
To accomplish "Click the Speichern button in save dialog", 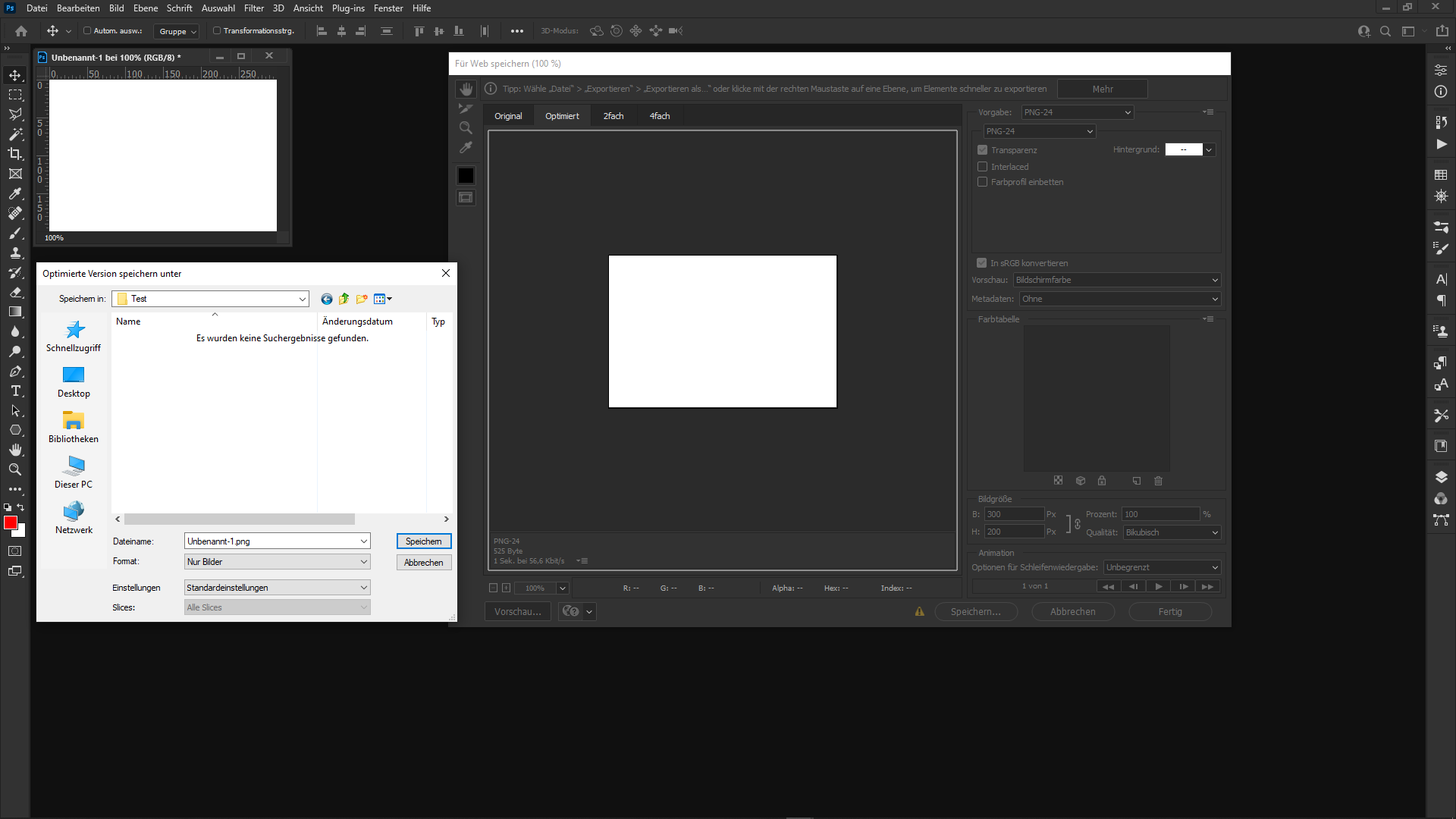I will point(423,541).
